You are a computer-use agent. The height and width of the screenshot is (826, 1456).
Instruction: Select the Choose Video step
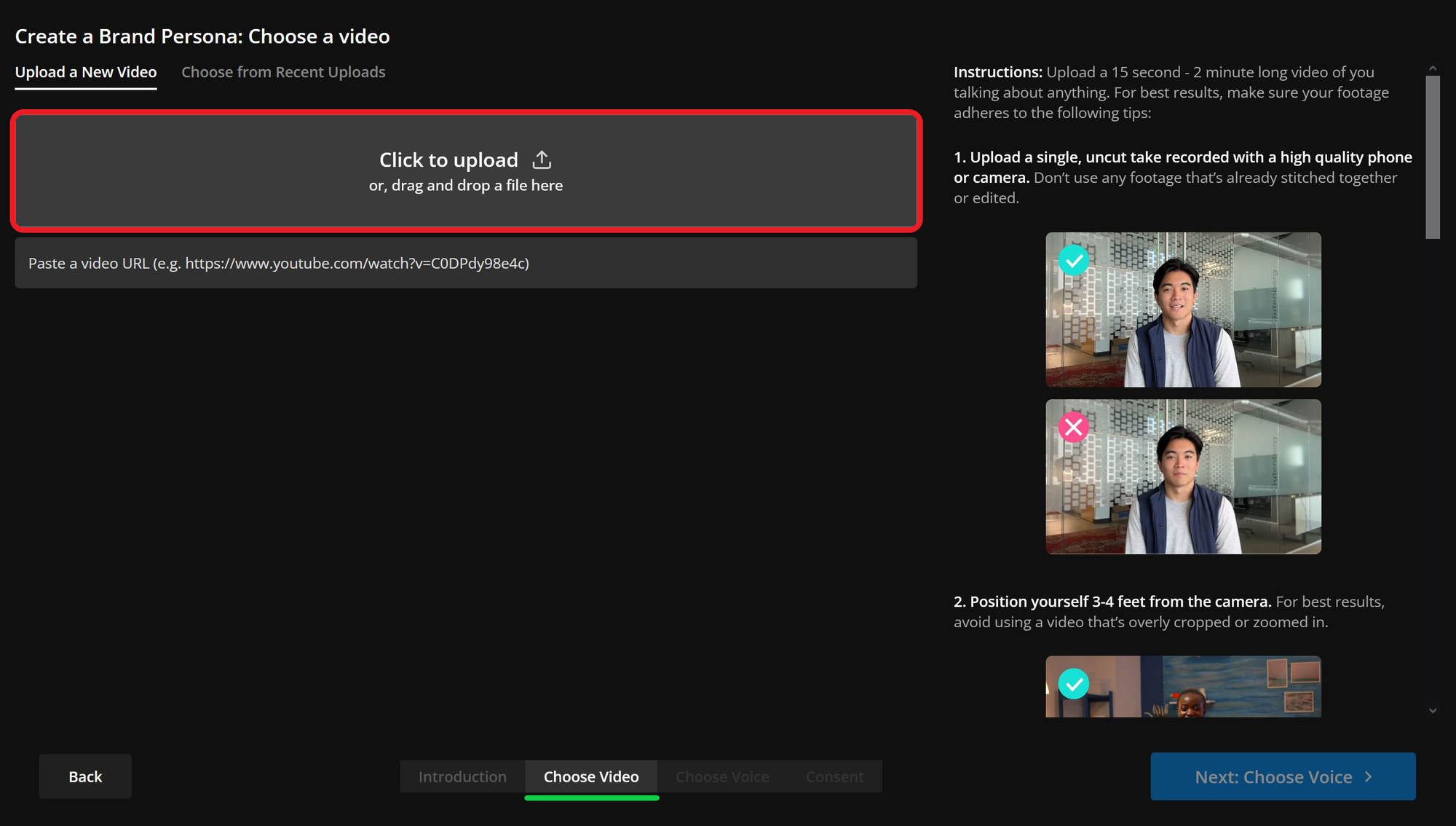click(591, 776)
